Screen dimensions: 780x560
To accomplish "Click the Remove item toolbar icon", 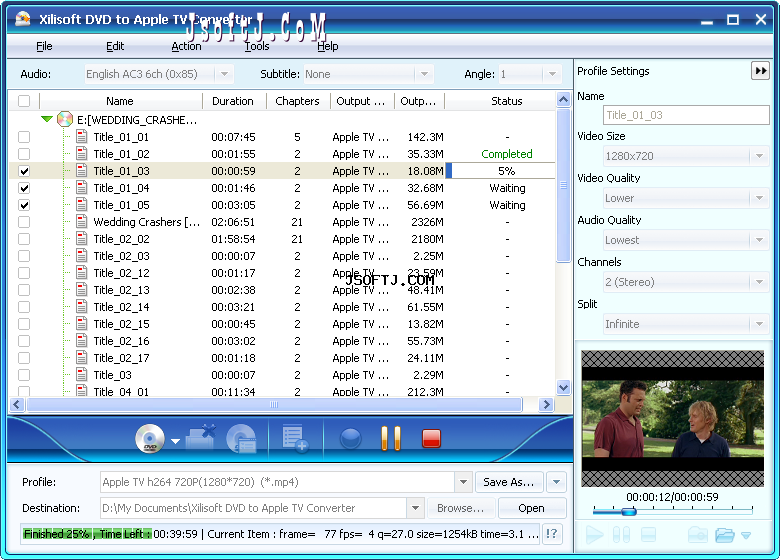I will (x=200, y=438).
